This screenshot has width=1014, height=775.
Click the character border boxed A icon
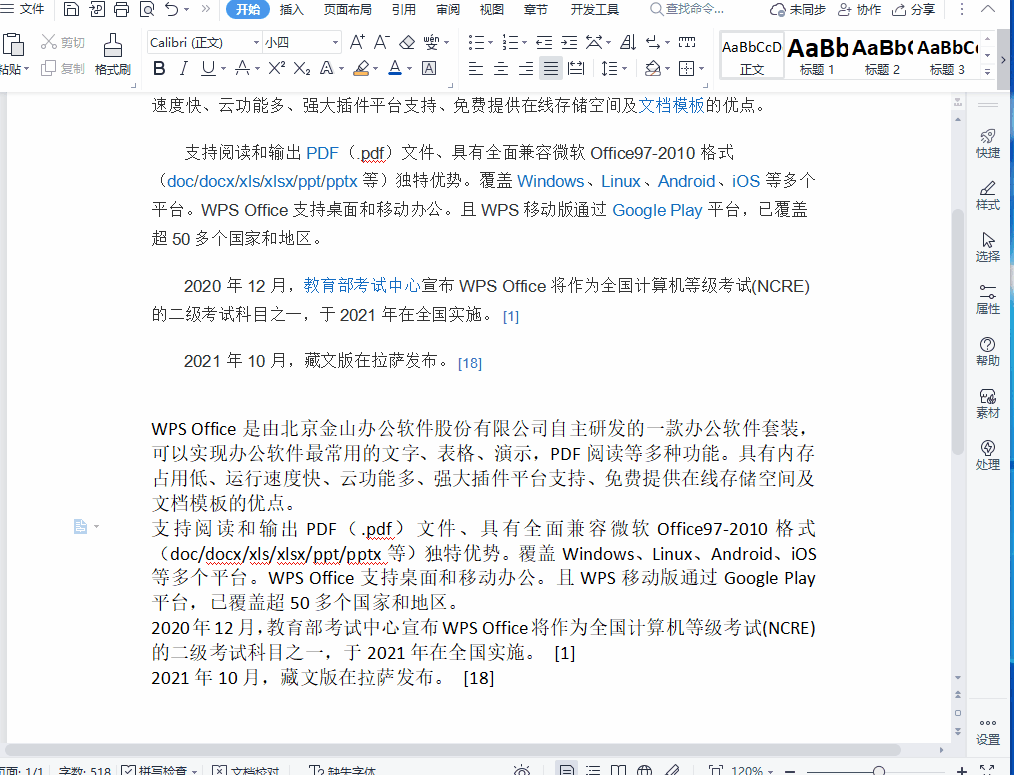pyautogui.click(x=429, y=68)
